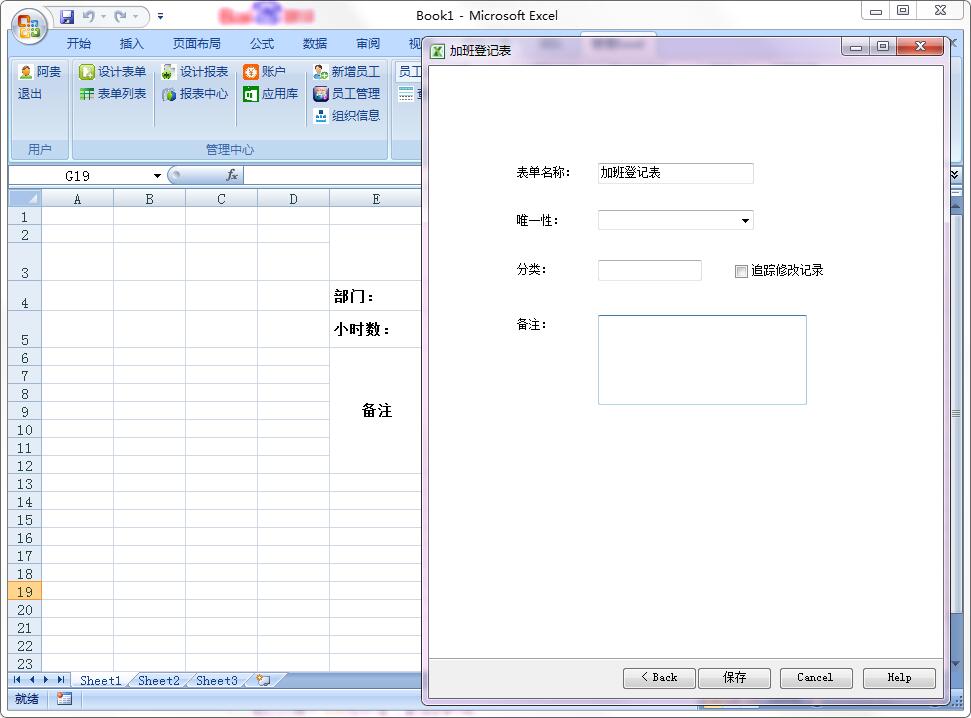971x718 pixels.
Task: Enable the 追踪修改记录 checkbox
Action: (741, 271)
